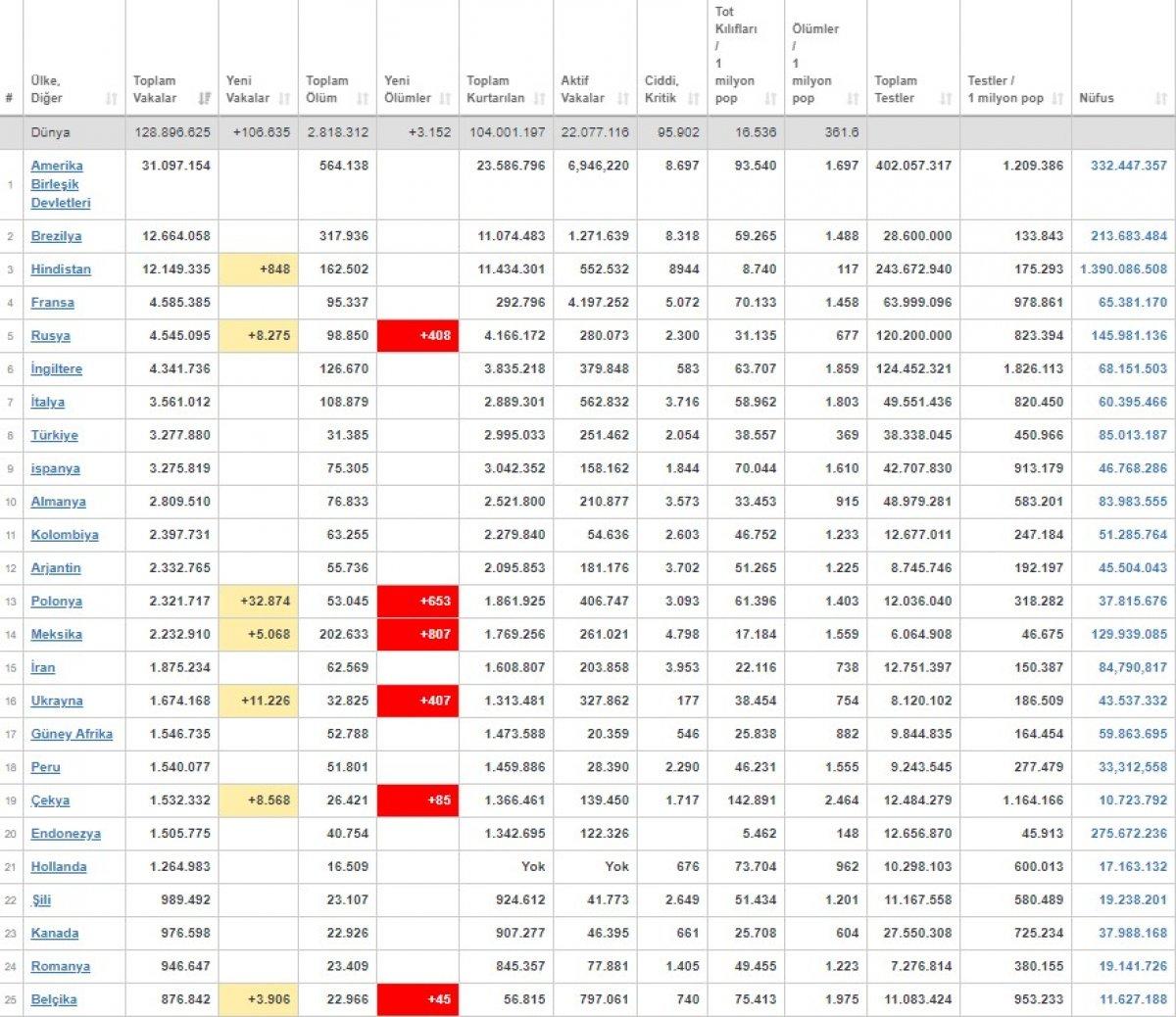Sort by Toplam Vakalar column sort icon
Viewport: 1176px width, 1017px height.
click(204, 98)
